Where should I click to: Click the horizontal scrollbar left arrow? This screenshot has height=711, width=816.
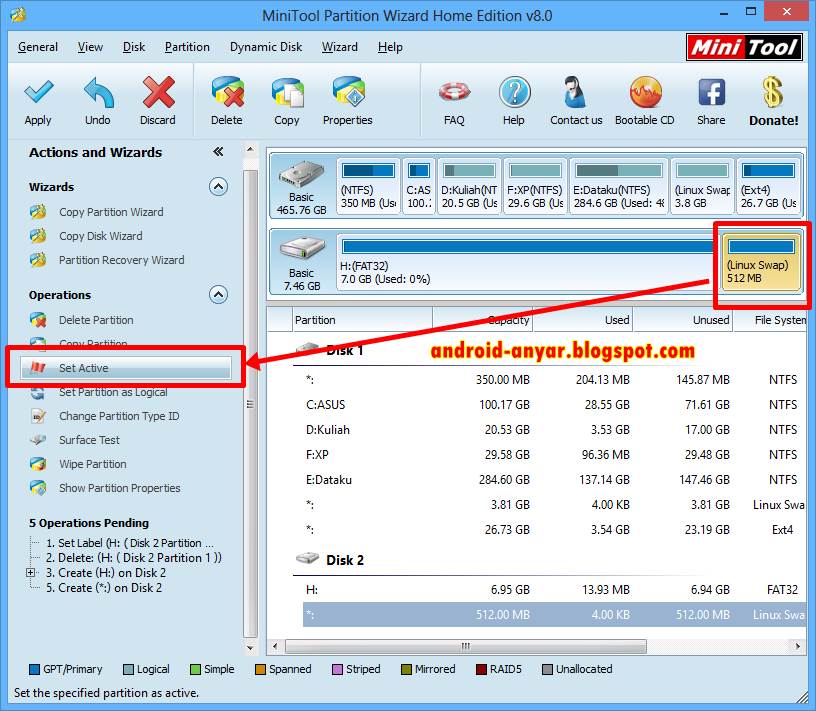tap(275, 646)
